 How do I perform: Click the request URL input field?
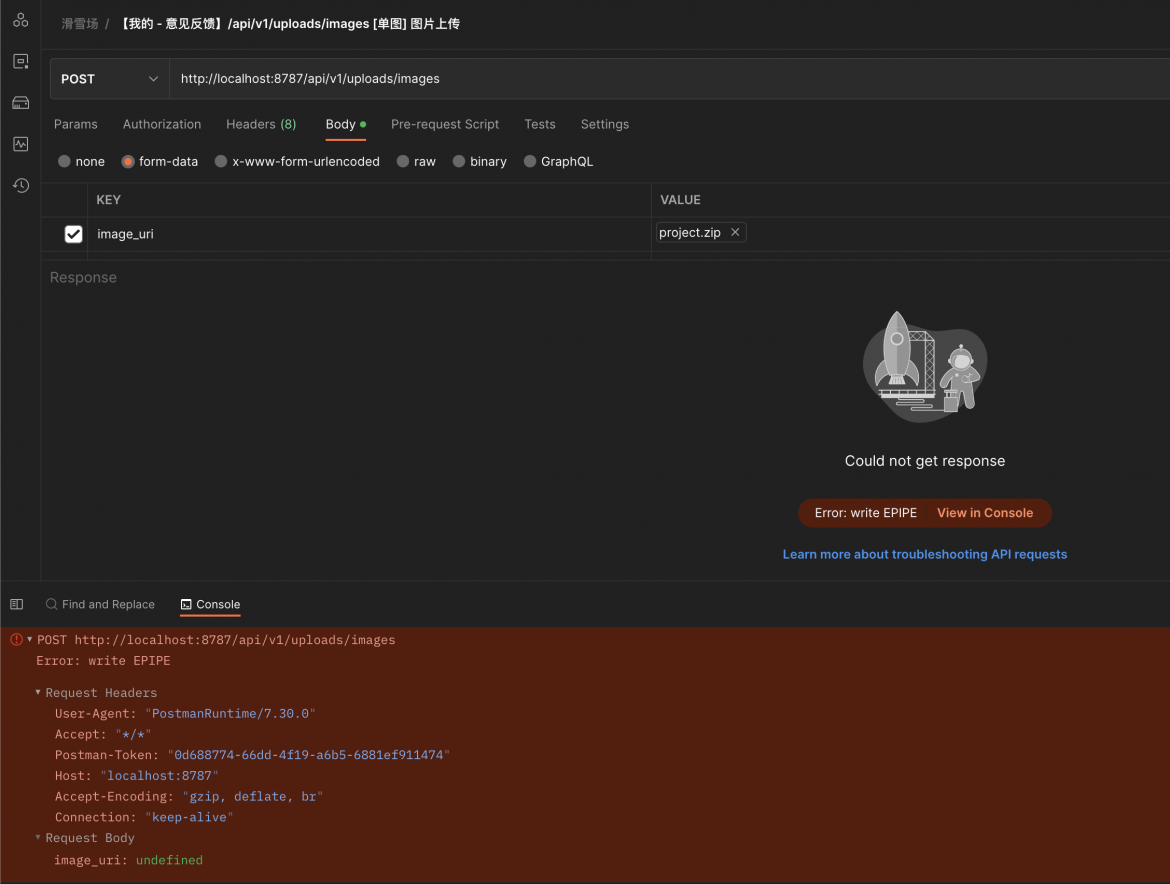[x=669, y=79]
